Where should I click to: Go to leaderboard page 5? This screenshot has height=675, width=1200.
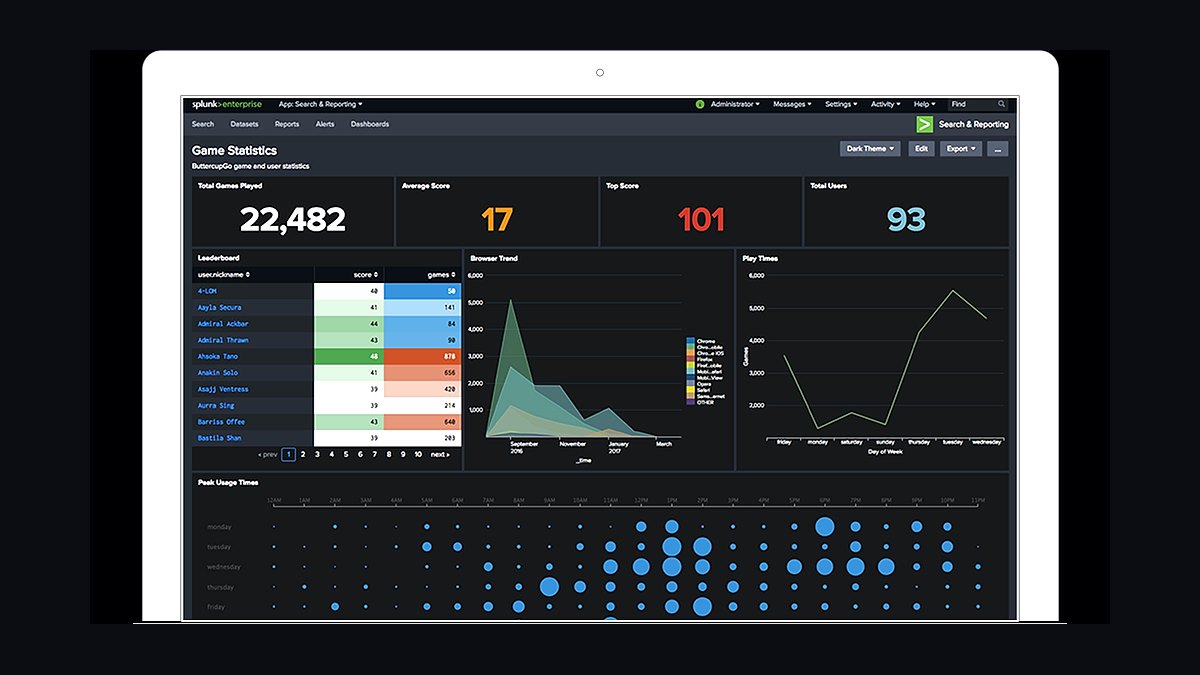coord(346,454)
